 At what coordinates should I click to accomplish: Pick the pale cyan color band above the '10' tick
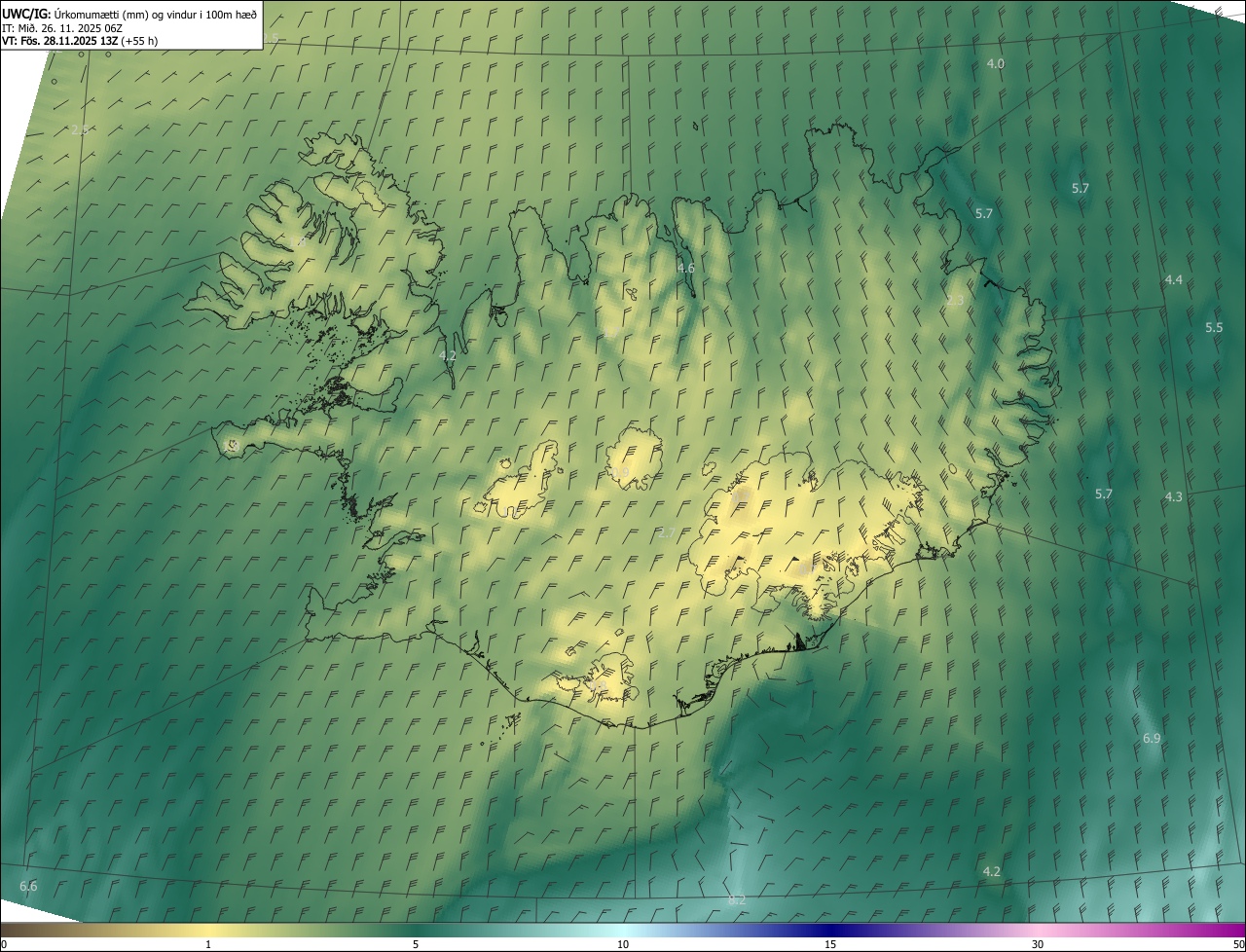(623, 930)
